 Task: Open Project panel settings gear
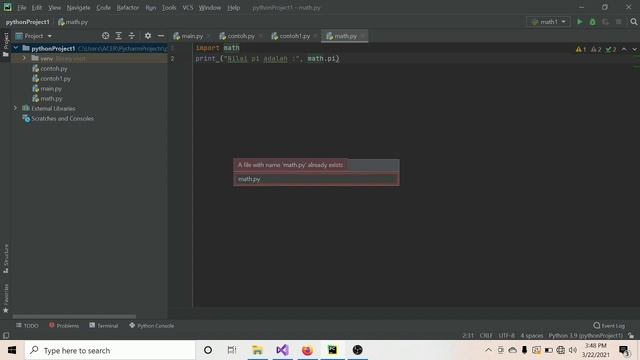[148, 36]
